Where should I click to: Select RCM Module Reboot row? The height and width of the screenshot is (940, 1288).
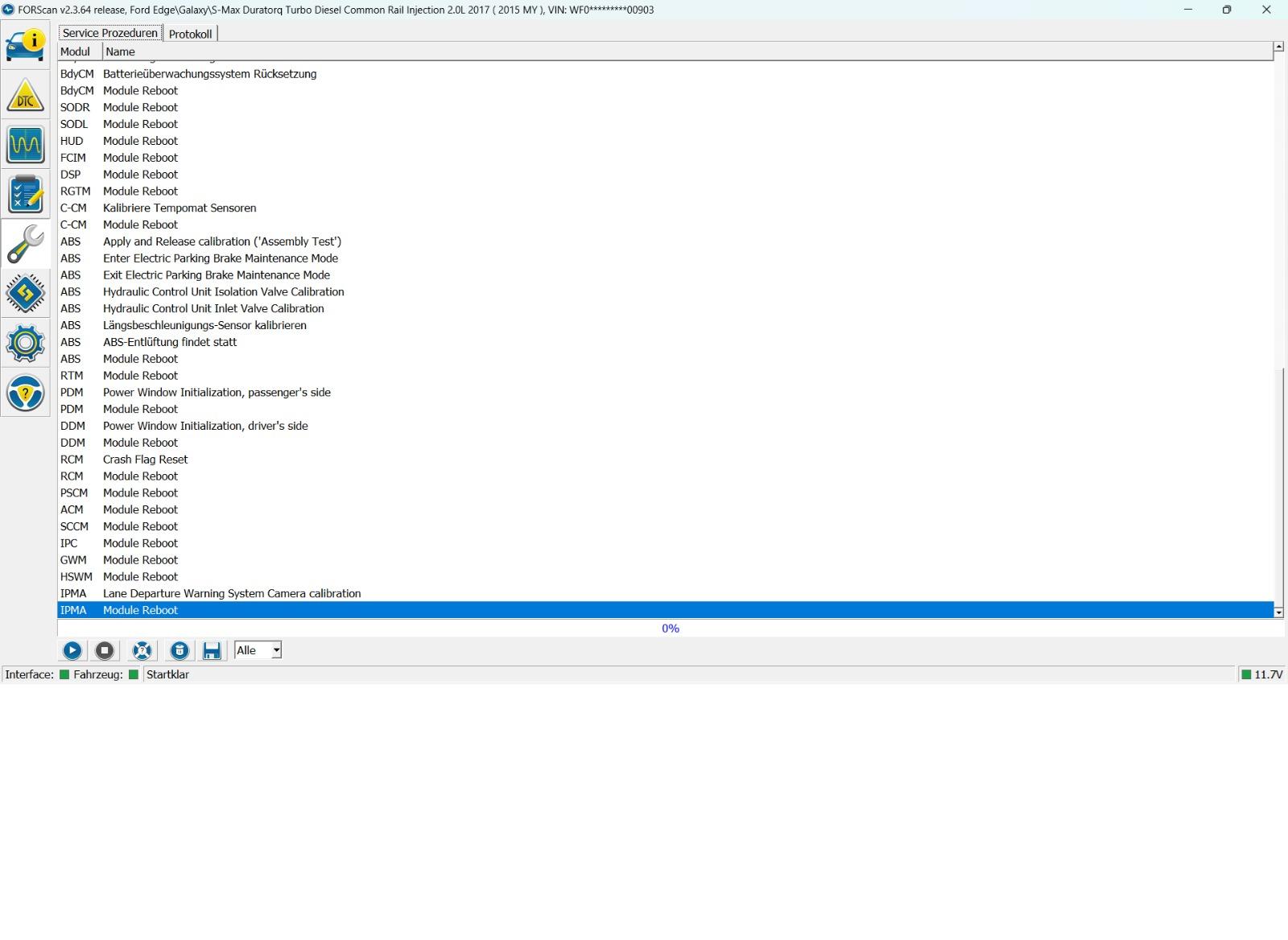(666, 476)
